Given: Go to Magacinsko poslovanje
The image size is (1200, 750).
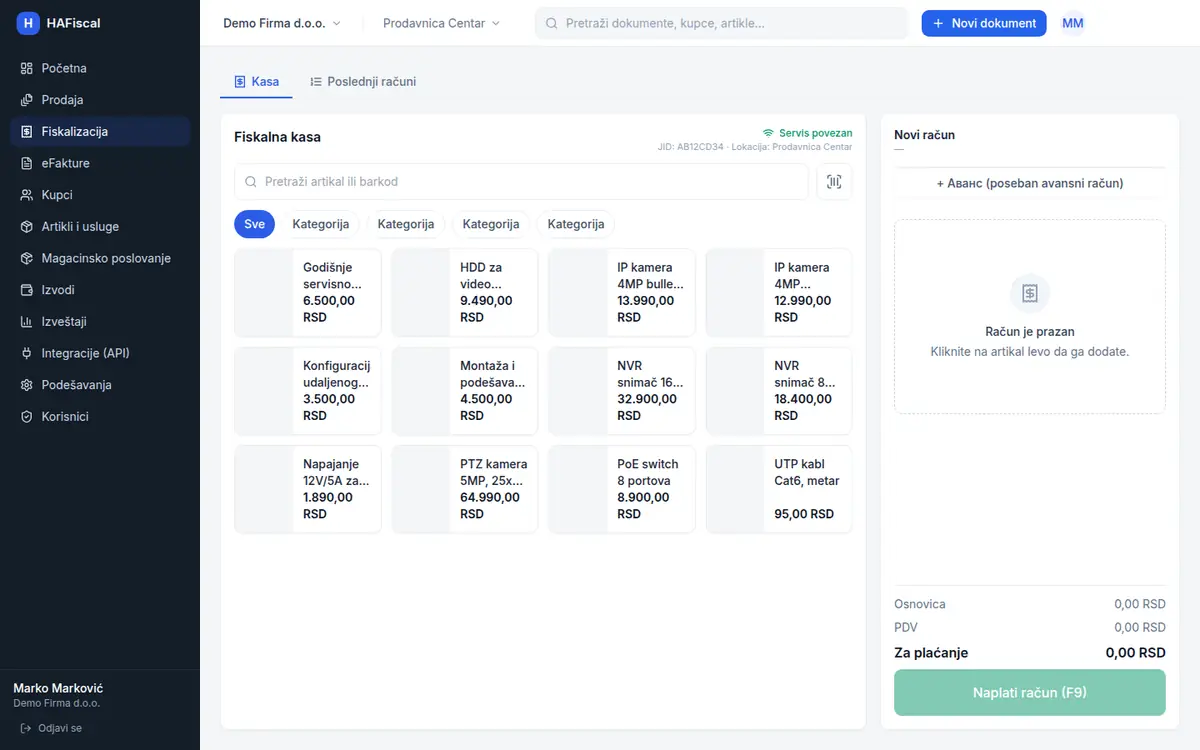Looking at the screenshot, I should (x=100, y=258).
